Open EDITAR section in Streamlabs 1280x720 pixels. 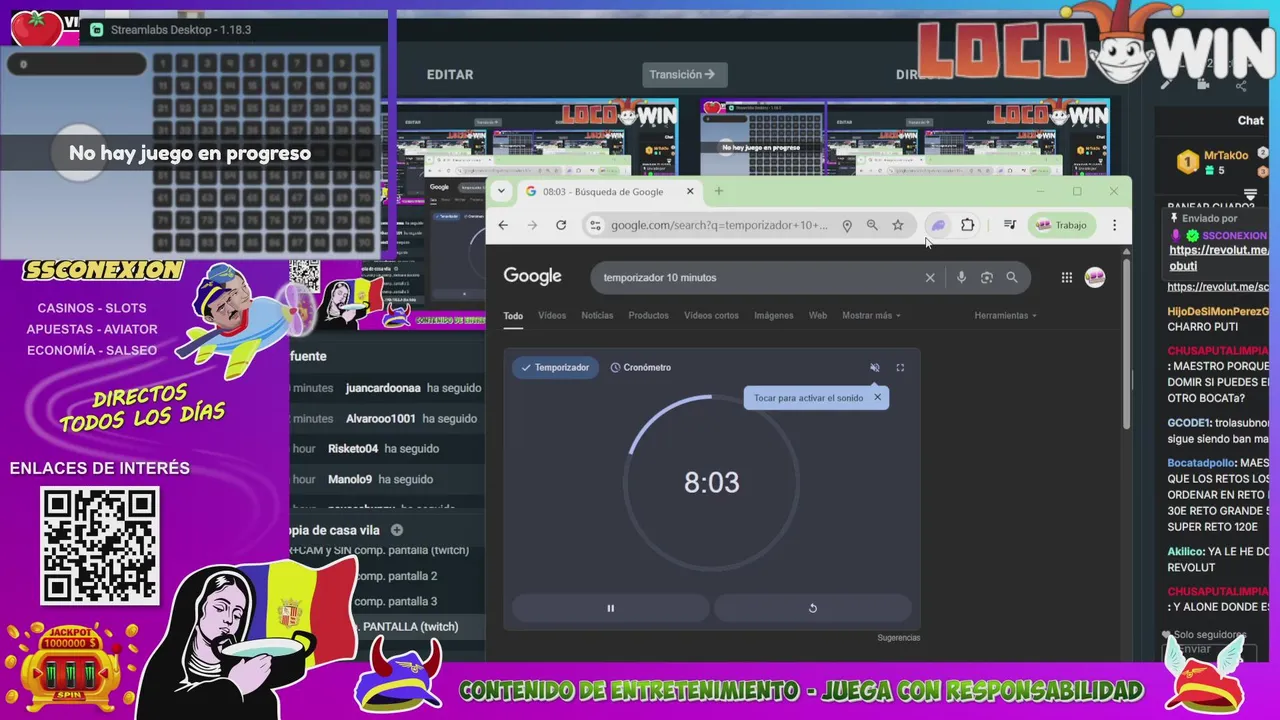450,75
